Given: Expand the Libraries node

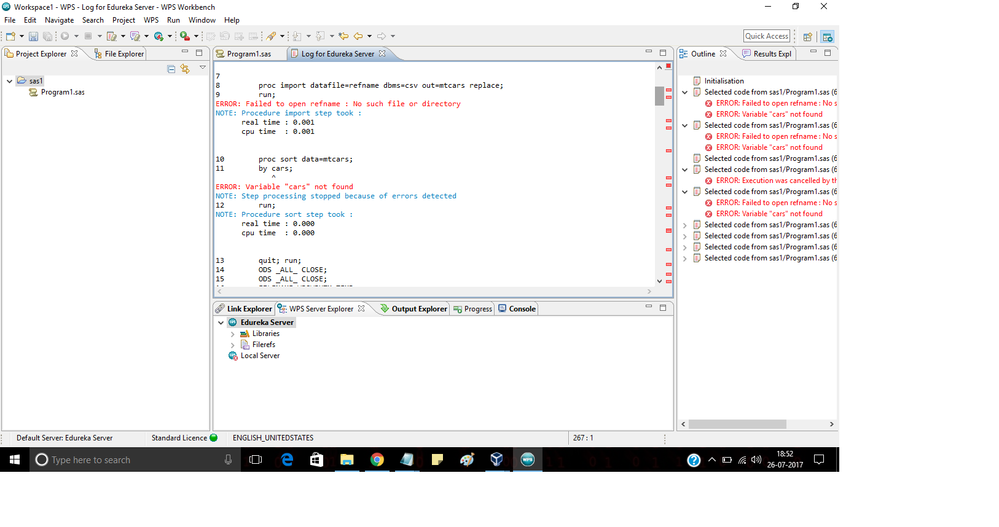Looking at the screenshot, I should pyautogui.click(x=233, y=334).
